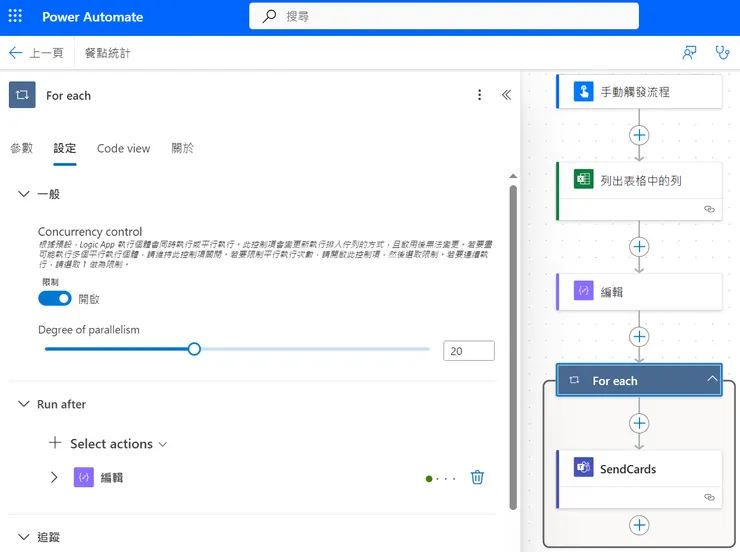Screen dimensions: 740x552
Task: Delete the 編輯 run-after action
Action: pyautogui.click(x=477, y=477)
